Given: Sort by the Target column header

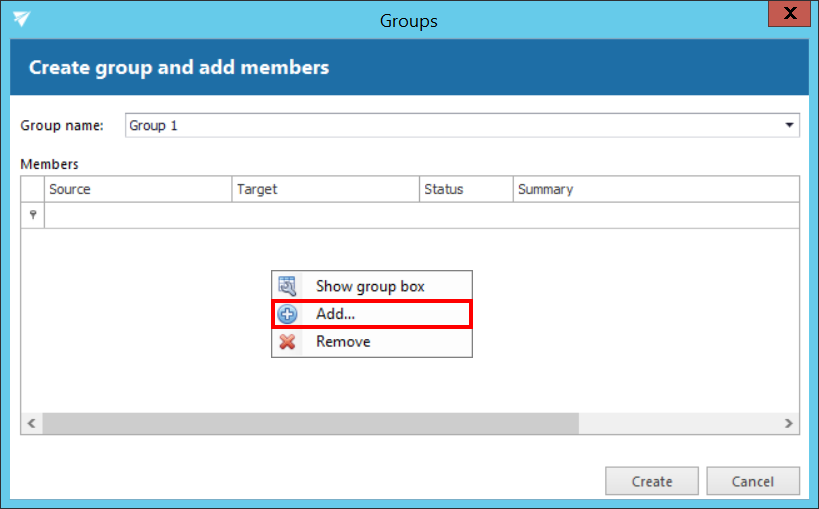Looking at the screenshot, I should [x=325, y=189].
